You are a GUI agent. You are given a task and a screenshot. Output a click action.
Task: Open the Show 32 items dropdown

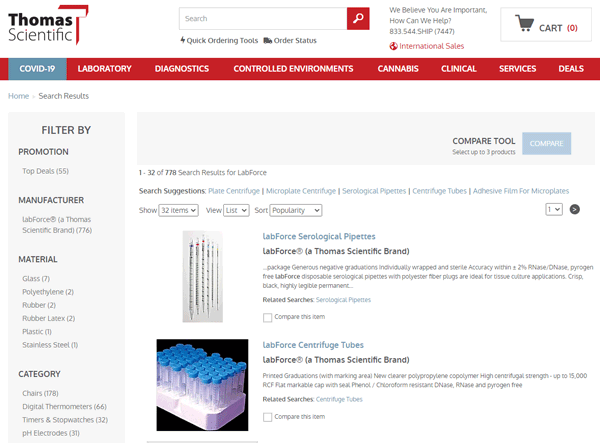[178, 210]
